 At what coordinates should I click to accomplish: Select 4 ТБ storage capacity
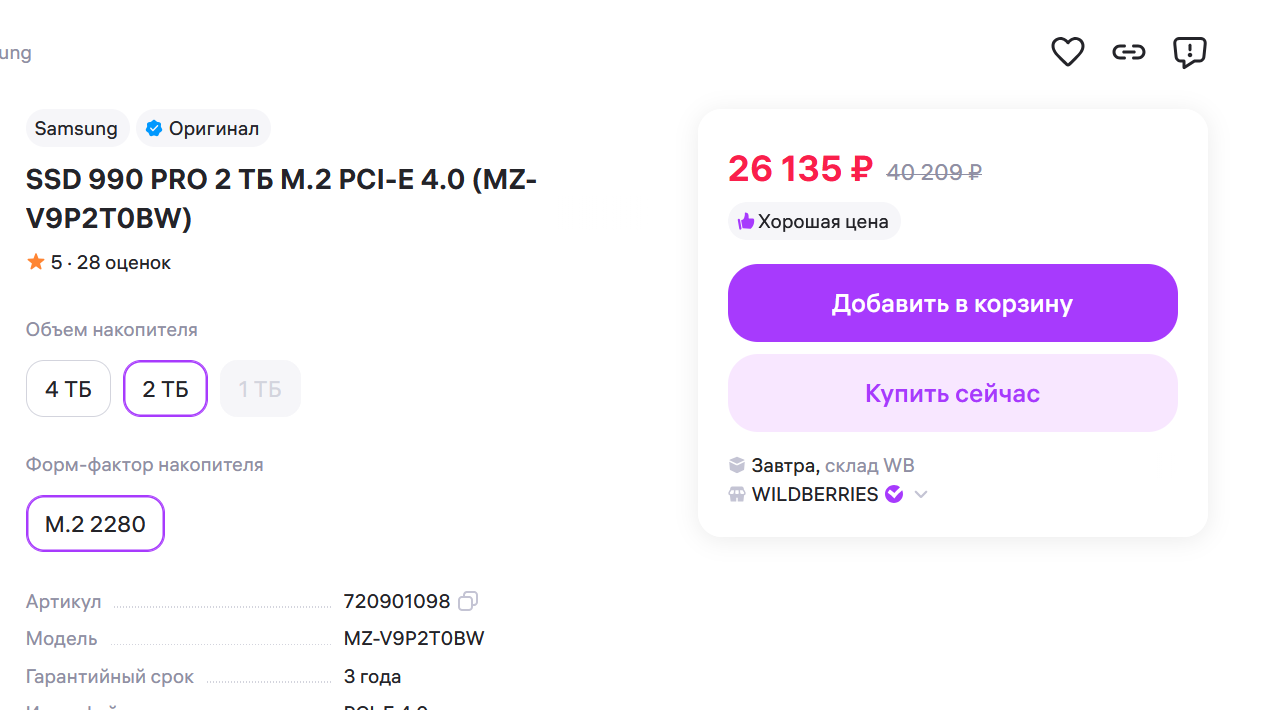coord(68,389)
